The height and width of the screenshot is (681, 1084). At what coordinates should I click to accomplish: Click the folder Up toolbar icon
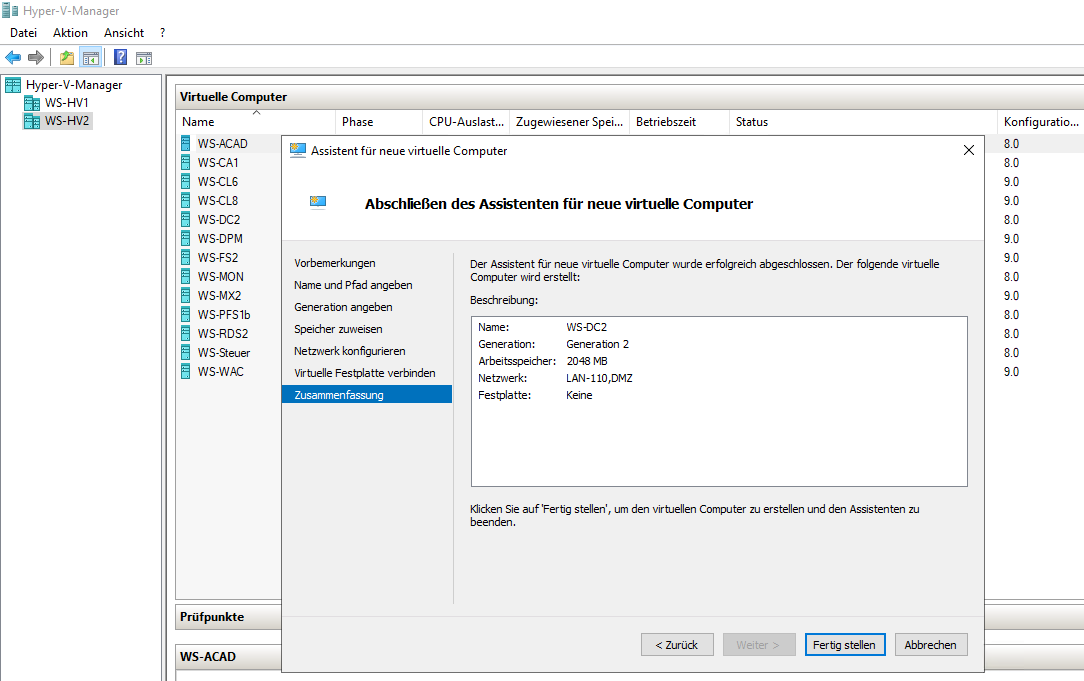coord(66,57)
